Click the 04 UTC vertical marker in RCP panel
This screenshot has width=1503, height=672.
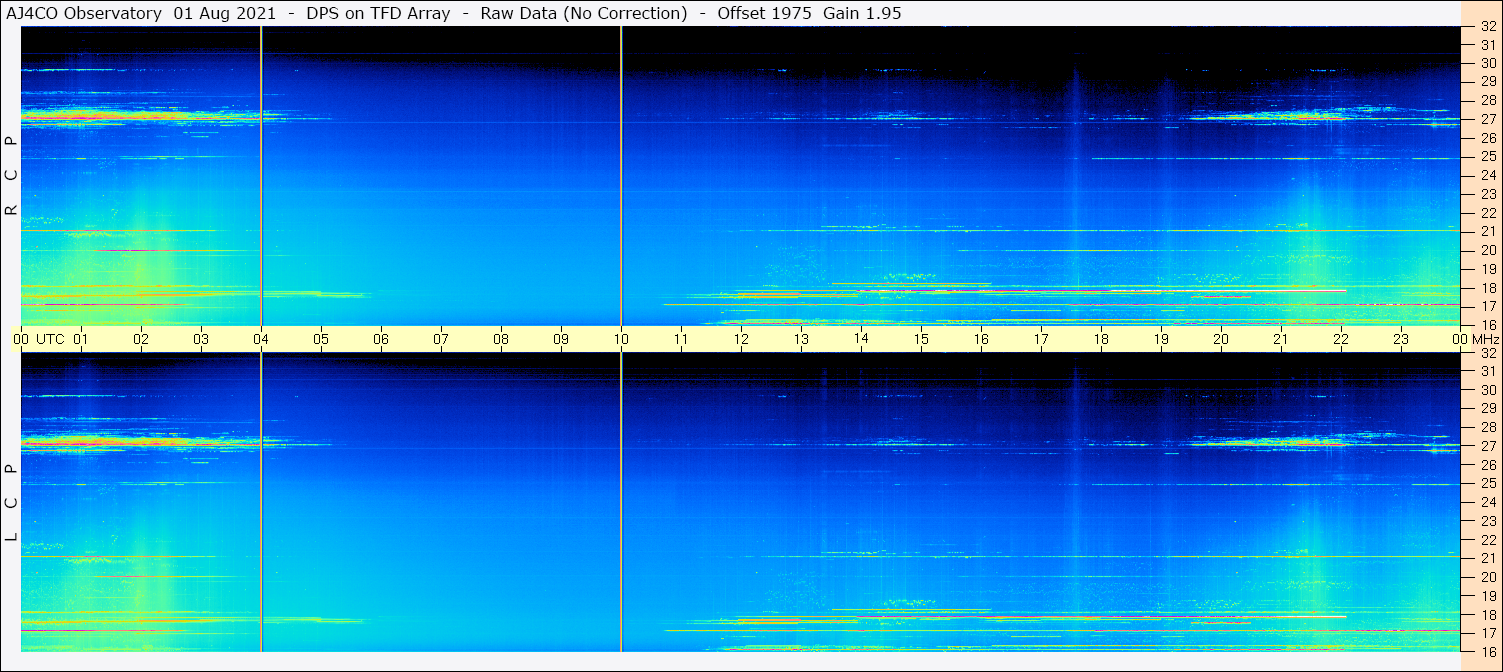(x=261, y=176)
